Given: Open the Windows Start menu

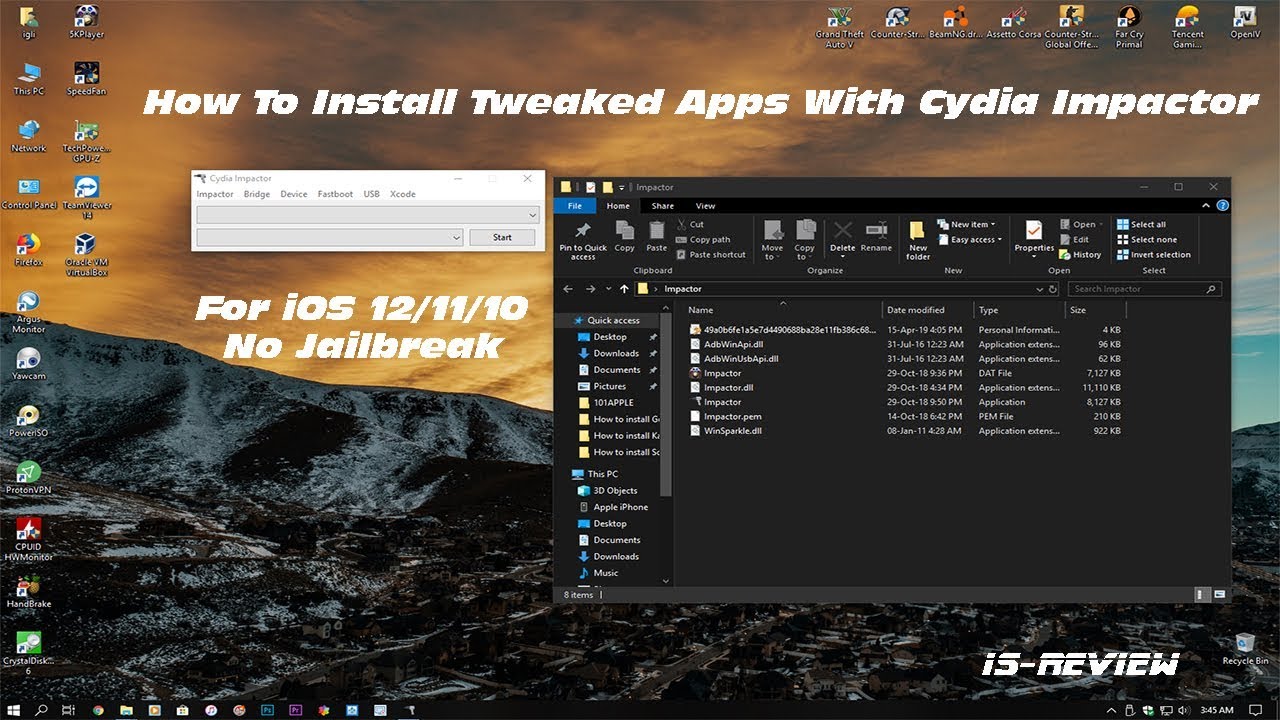Looking at the screenshot, I should [x=14, y=710].
